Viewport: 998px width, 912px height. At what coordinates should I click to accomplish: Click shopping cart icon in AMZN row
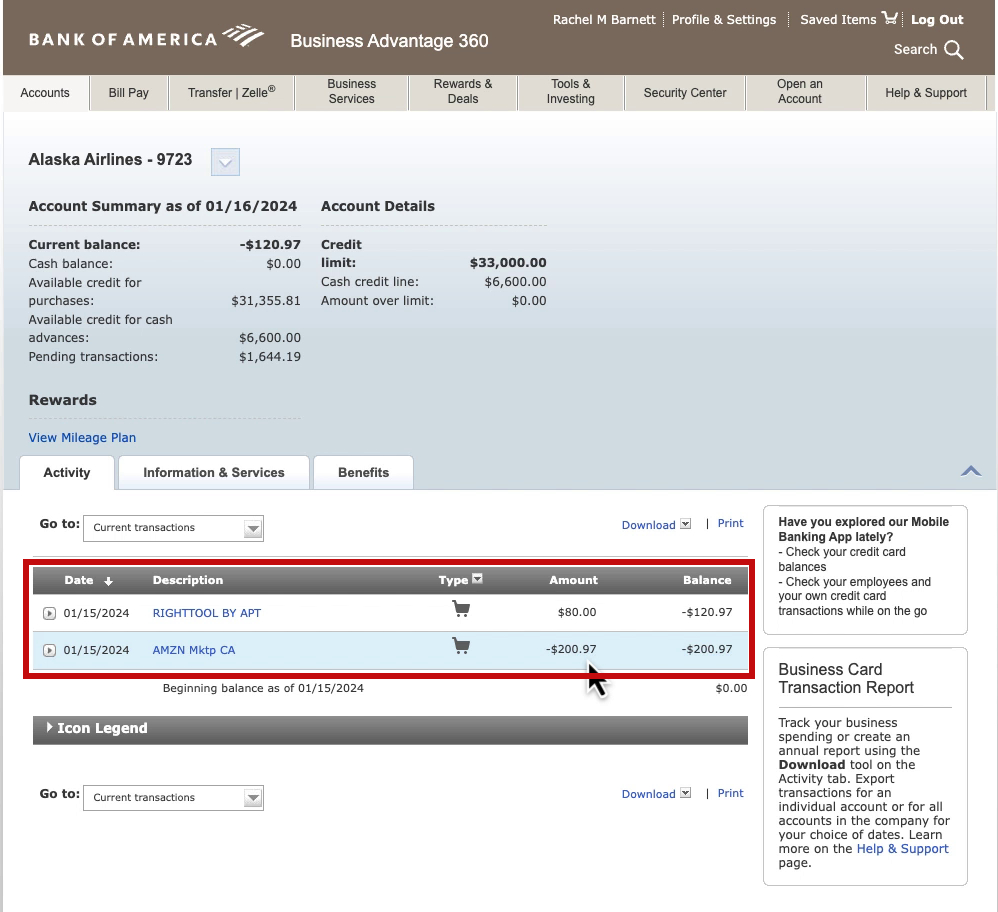pyautogui.click(x=461, y=646)
